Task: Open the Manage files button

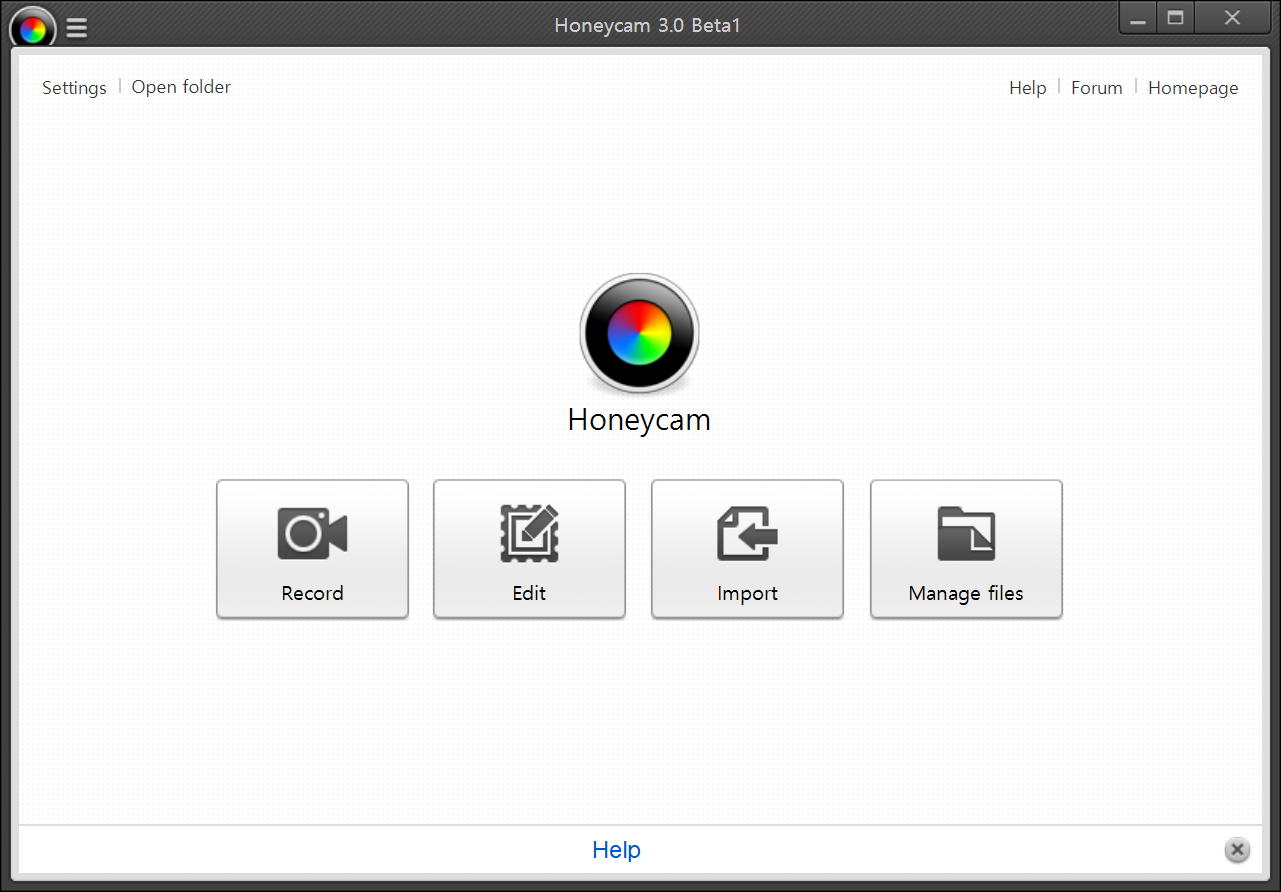Action: click(966, 549)
